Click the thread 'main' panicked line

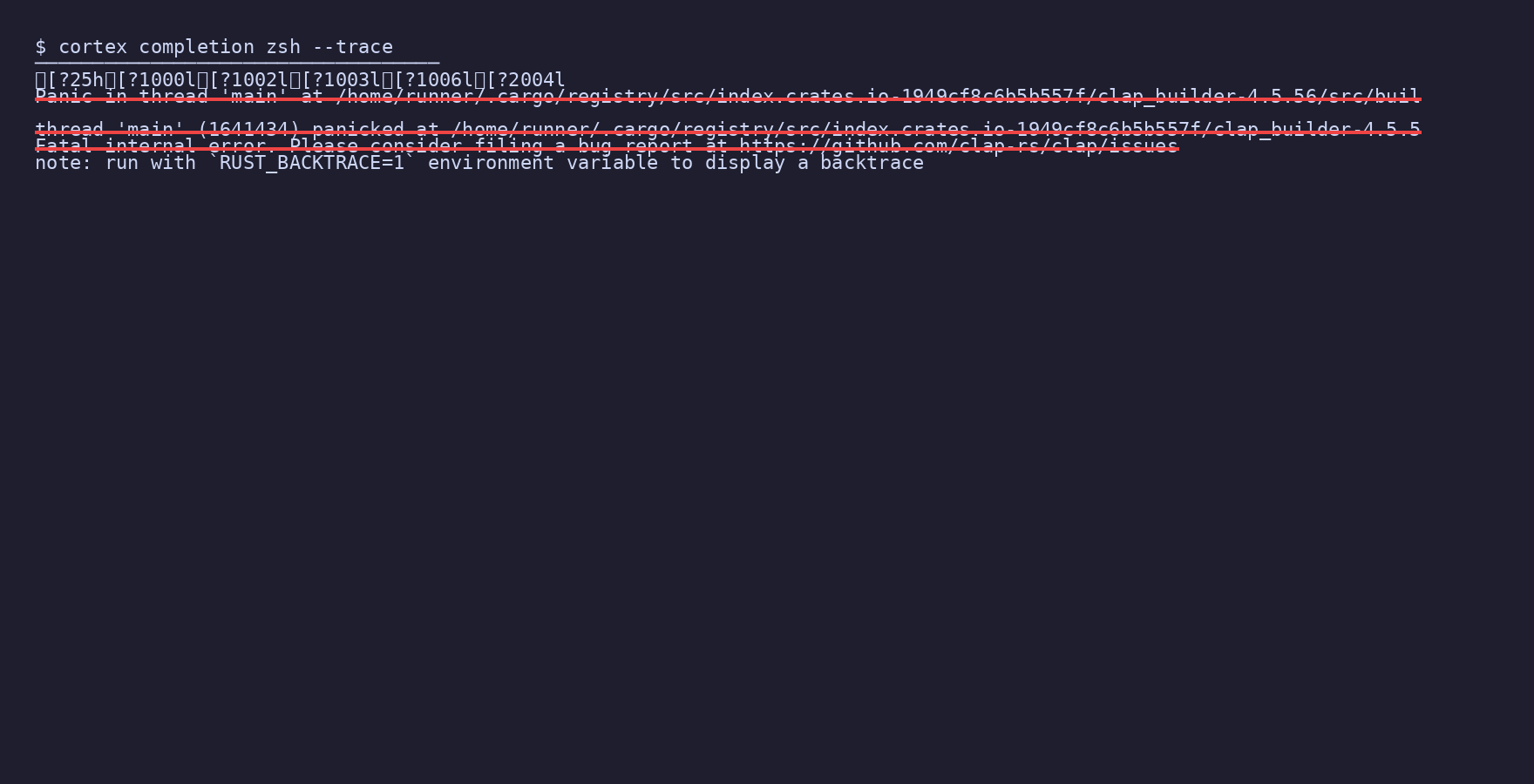coord(728,129)
